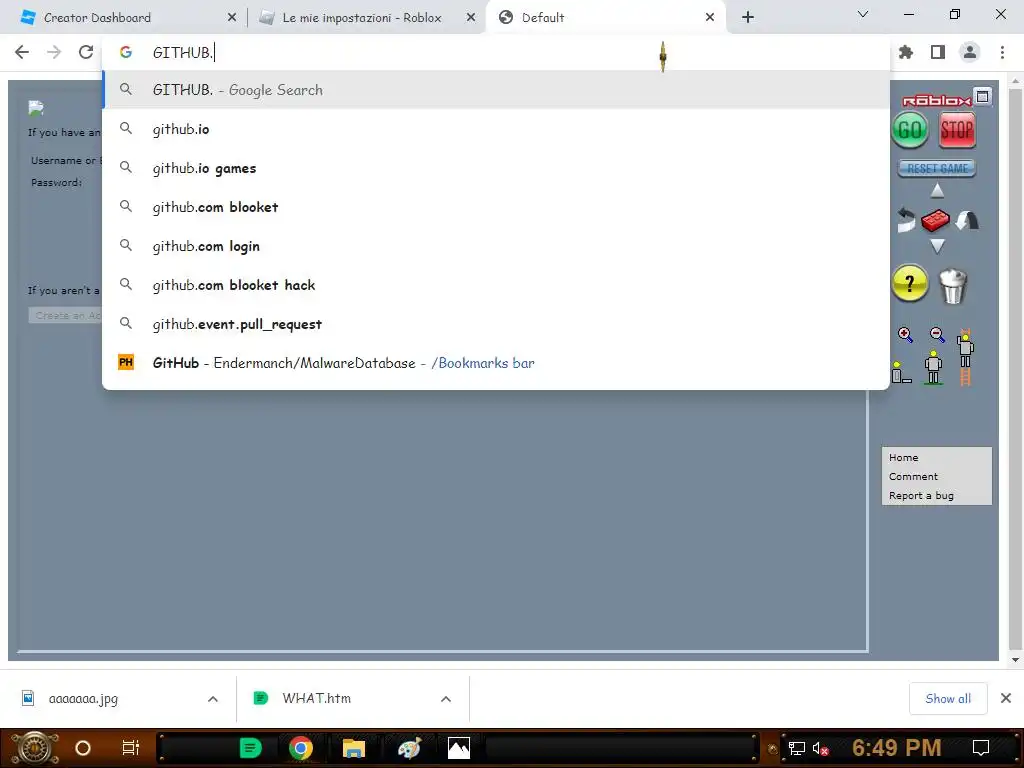
Task: Open the Start menu clock button
Action: (x=34, y=748)
